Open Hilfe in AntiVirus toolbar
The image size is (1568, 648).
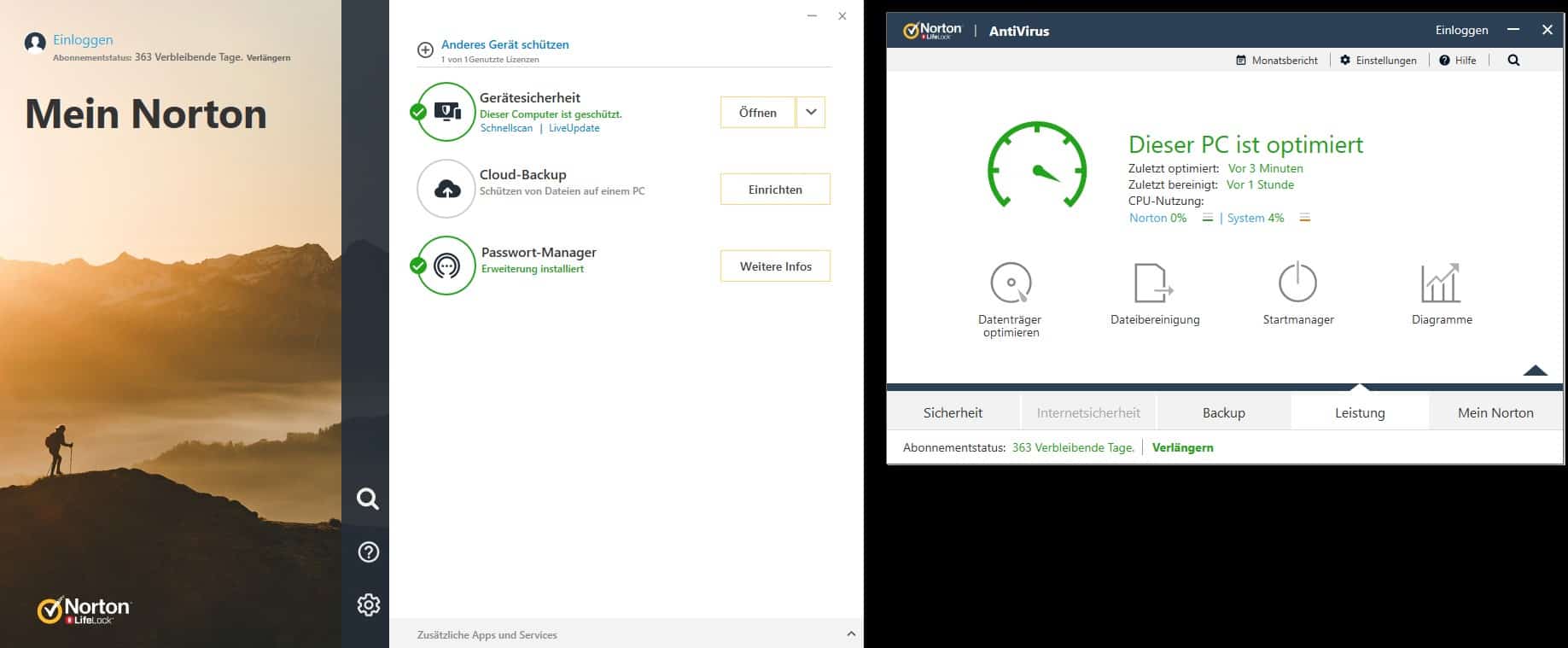pos(1458,61)
